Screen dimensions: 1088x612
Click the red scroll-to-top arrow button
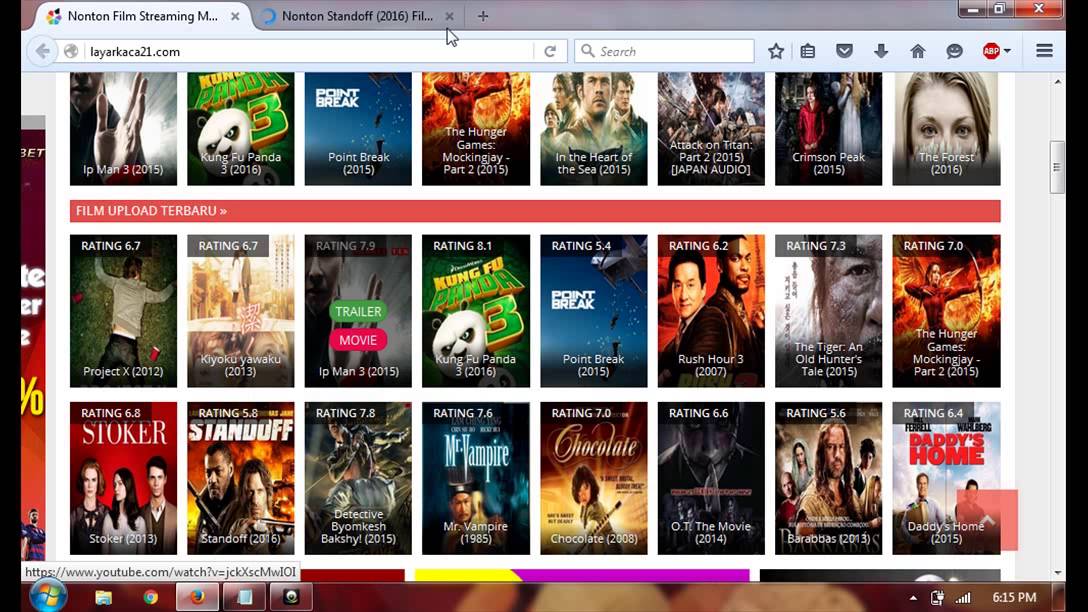pos(987,520)
